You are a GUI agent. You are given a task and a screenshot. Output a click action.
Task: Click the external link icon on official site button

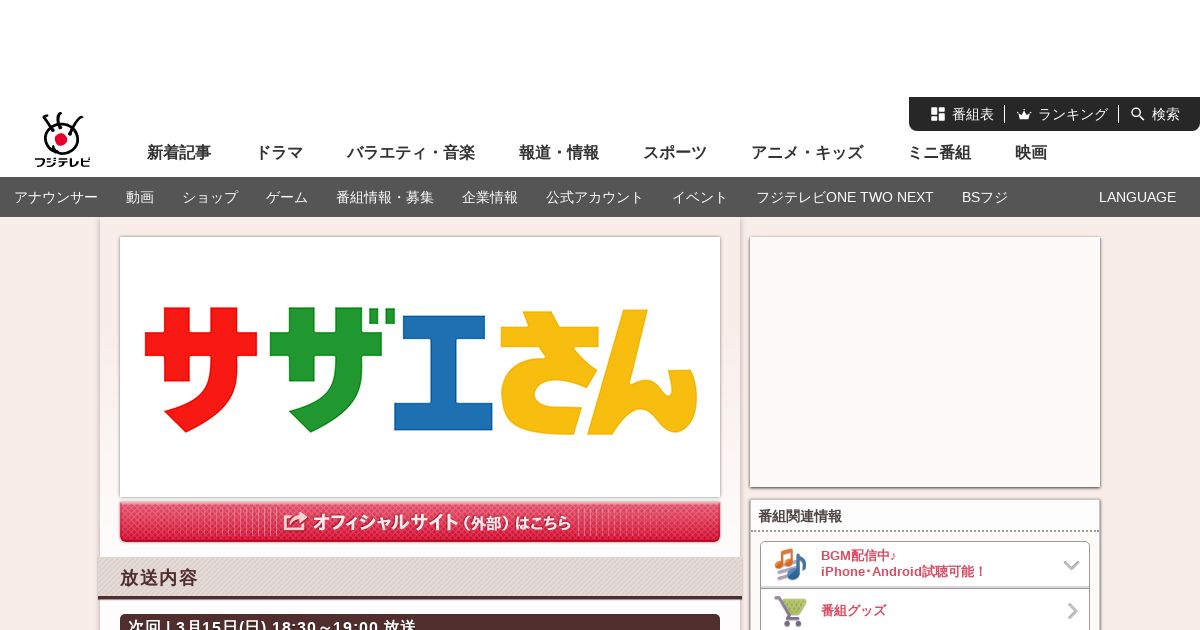point(295,522)
